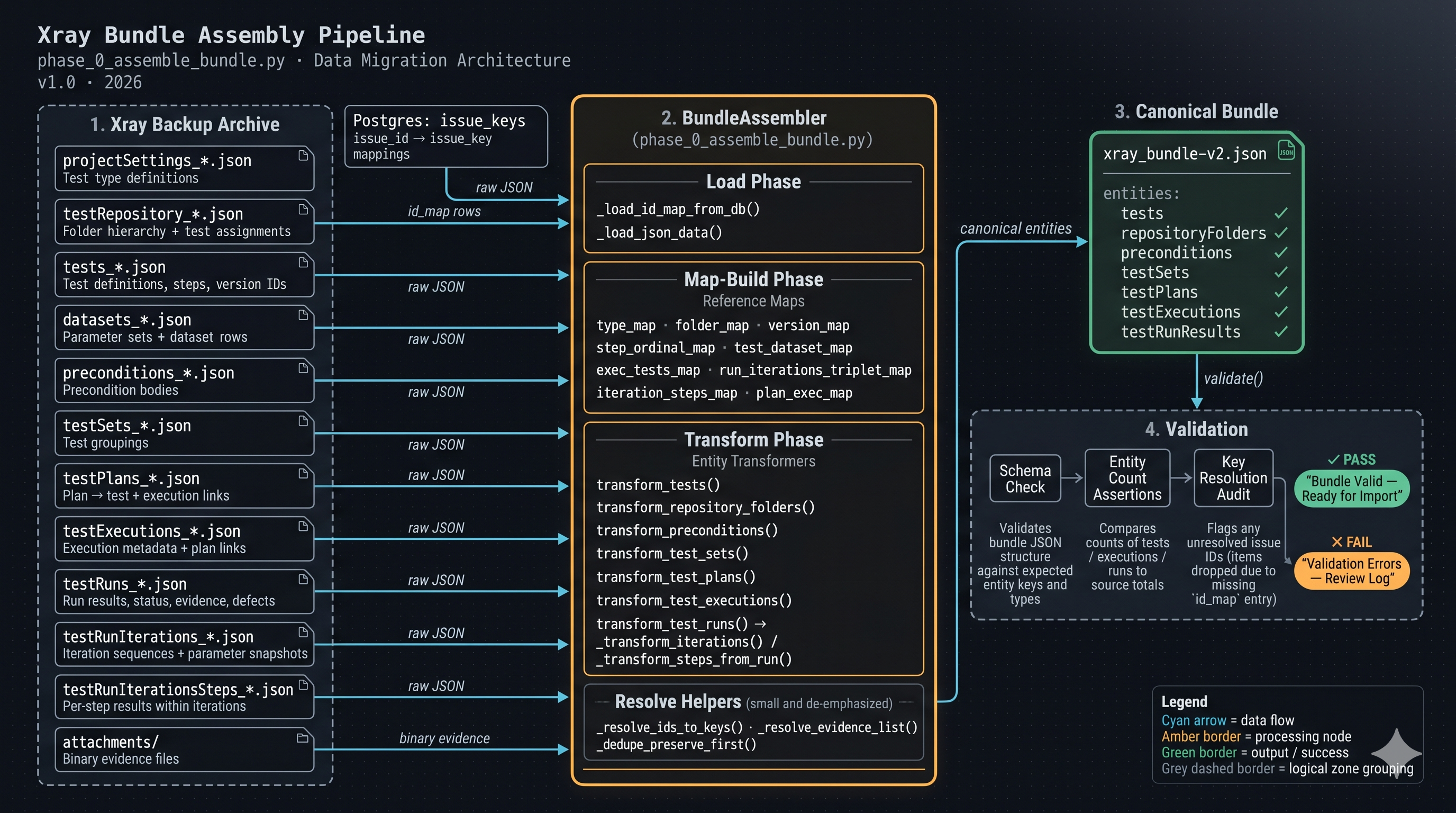Click the file icon on testRepository_*.json card

(303, 209)
